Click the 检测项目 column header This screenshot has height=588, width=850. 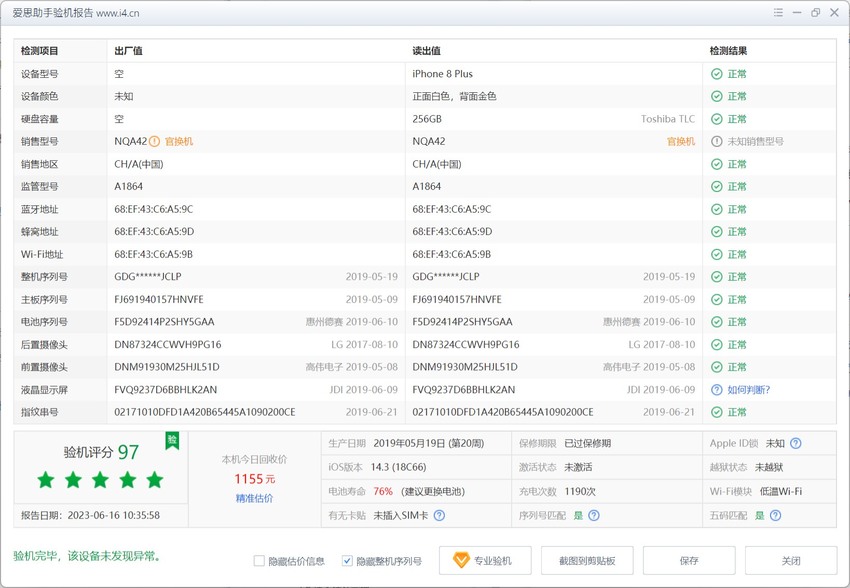pos(40,51)
